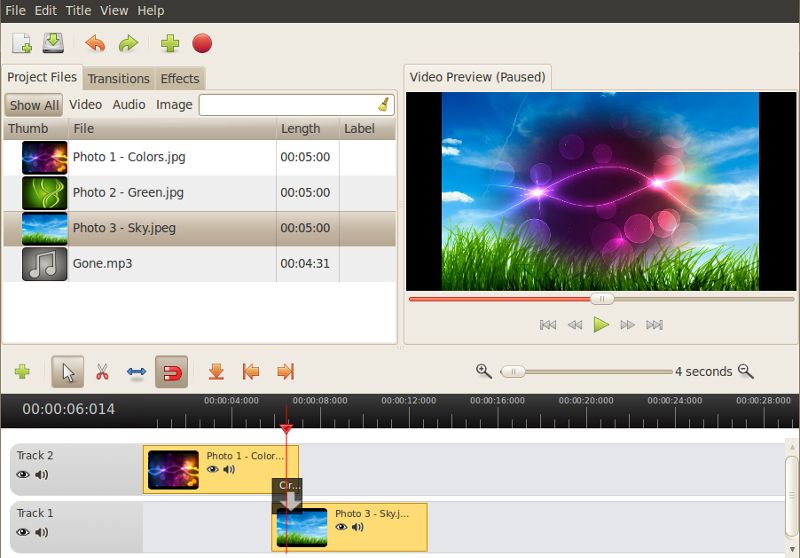800x558 pixels.
Task: Click the project files search filter field
Action: pyautogui.click(x=288, y=104)
